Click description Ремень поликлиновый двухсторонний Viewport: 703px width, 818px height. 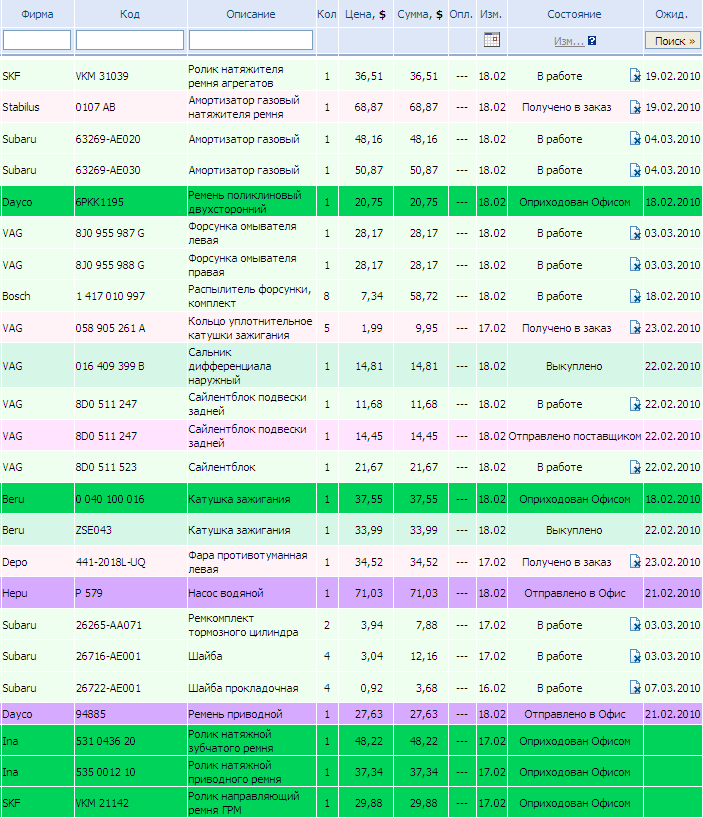245,202
